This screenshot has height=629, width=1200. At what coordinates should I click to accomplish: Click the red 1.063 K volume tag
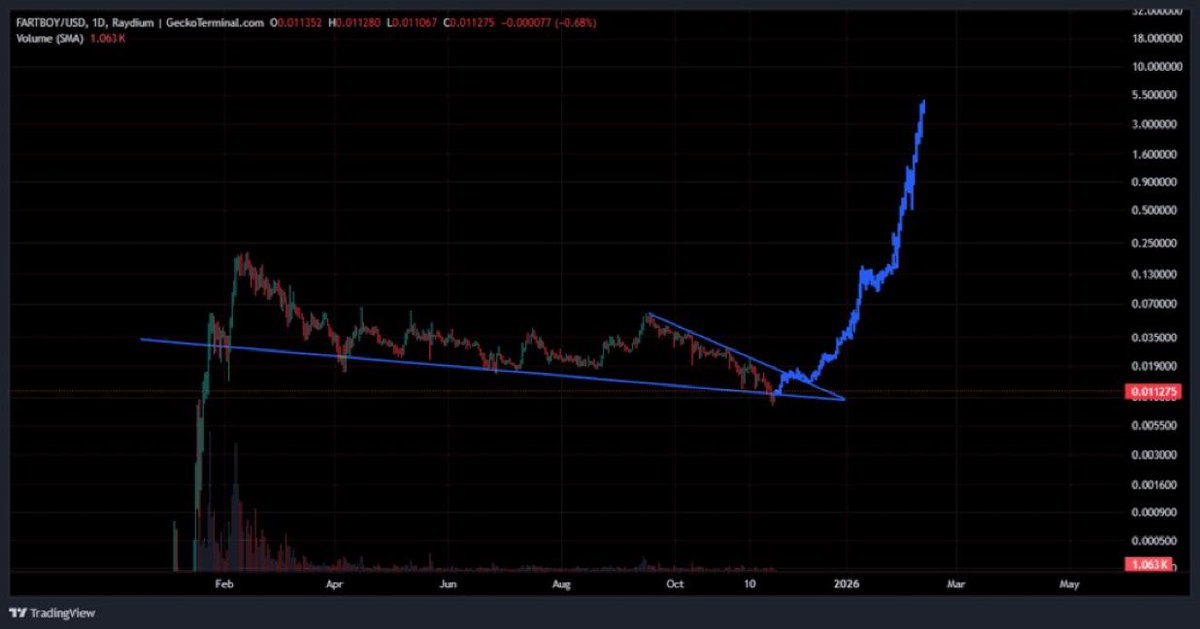pos(1150,565)
